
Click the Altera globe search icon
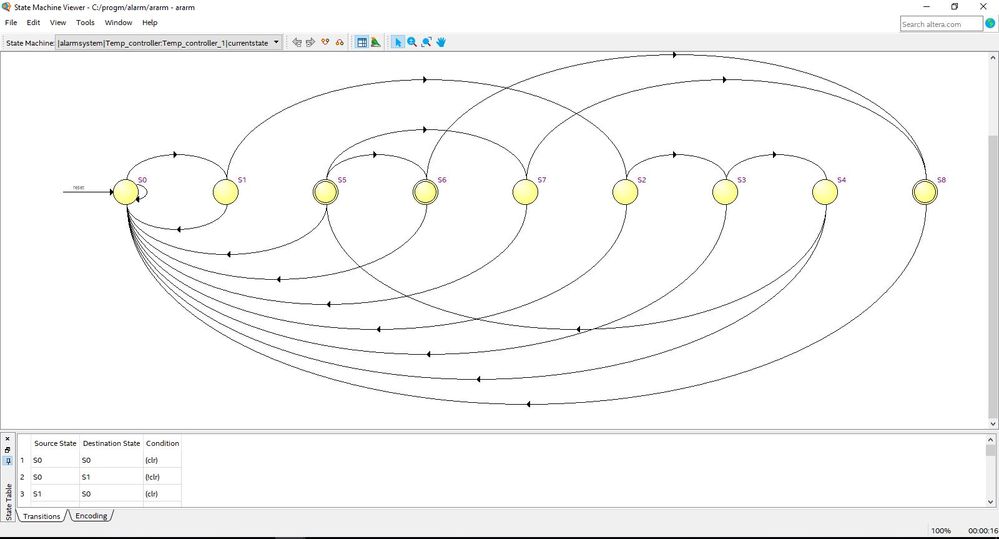(990, 23)
